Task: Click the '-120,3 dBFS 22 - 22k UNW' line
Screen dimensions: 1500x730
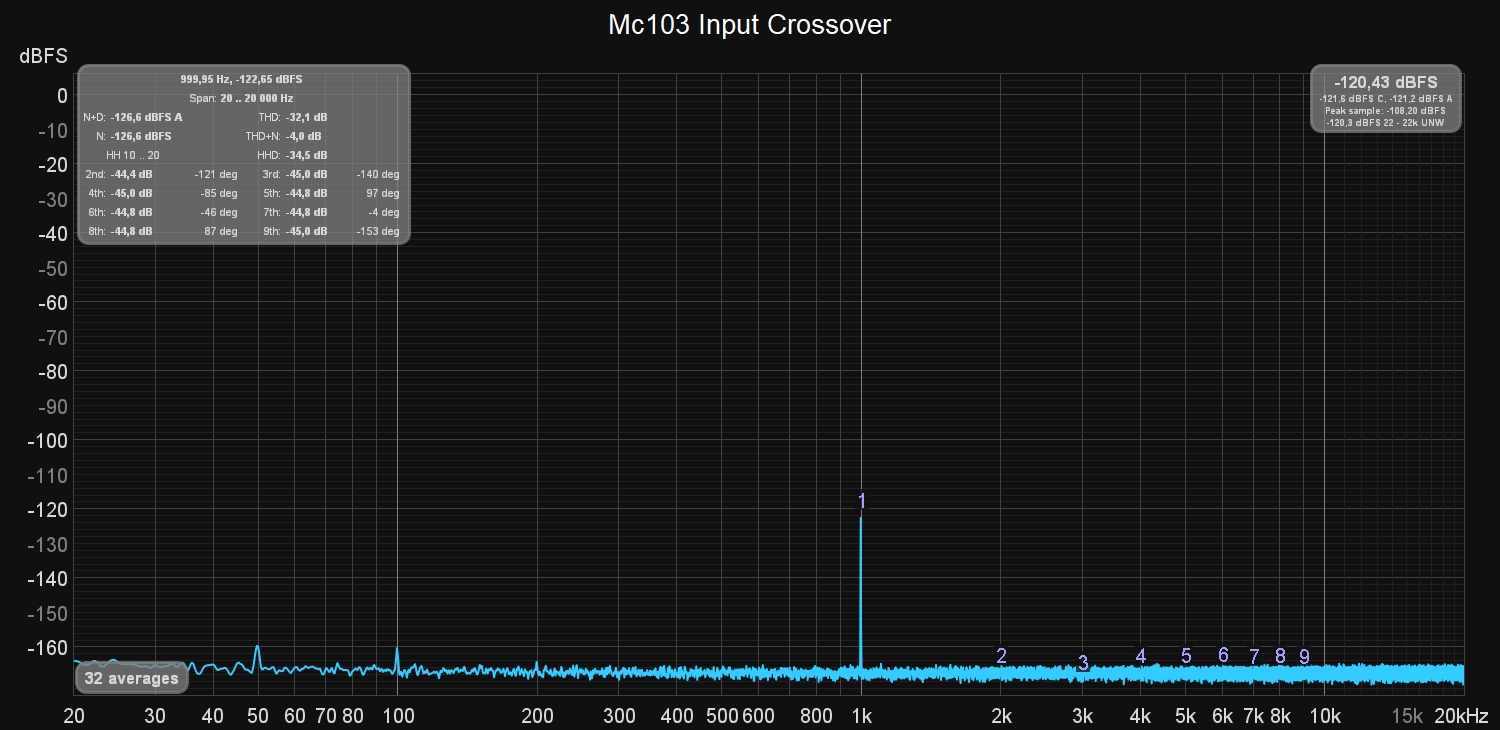Action: pyautogui.click(x=1386, y=122)
